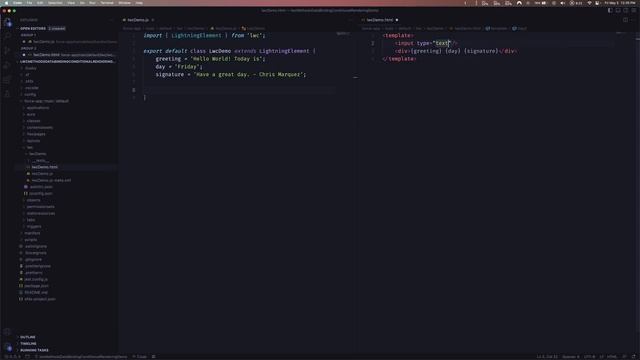Screen dimensions: 640x360
Task: Toggle primary side bar layout icon
Action: (610, 10)
